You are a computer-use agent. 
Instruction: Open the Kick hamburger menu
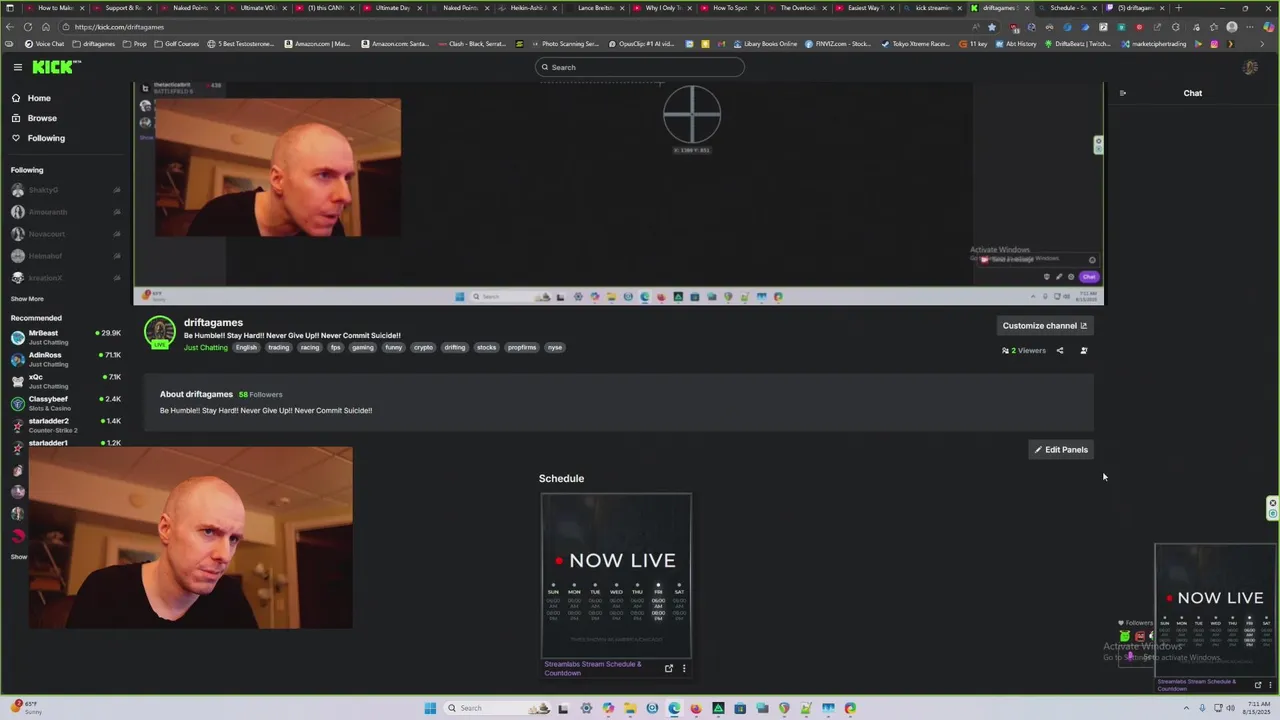(x=17, y=67)
